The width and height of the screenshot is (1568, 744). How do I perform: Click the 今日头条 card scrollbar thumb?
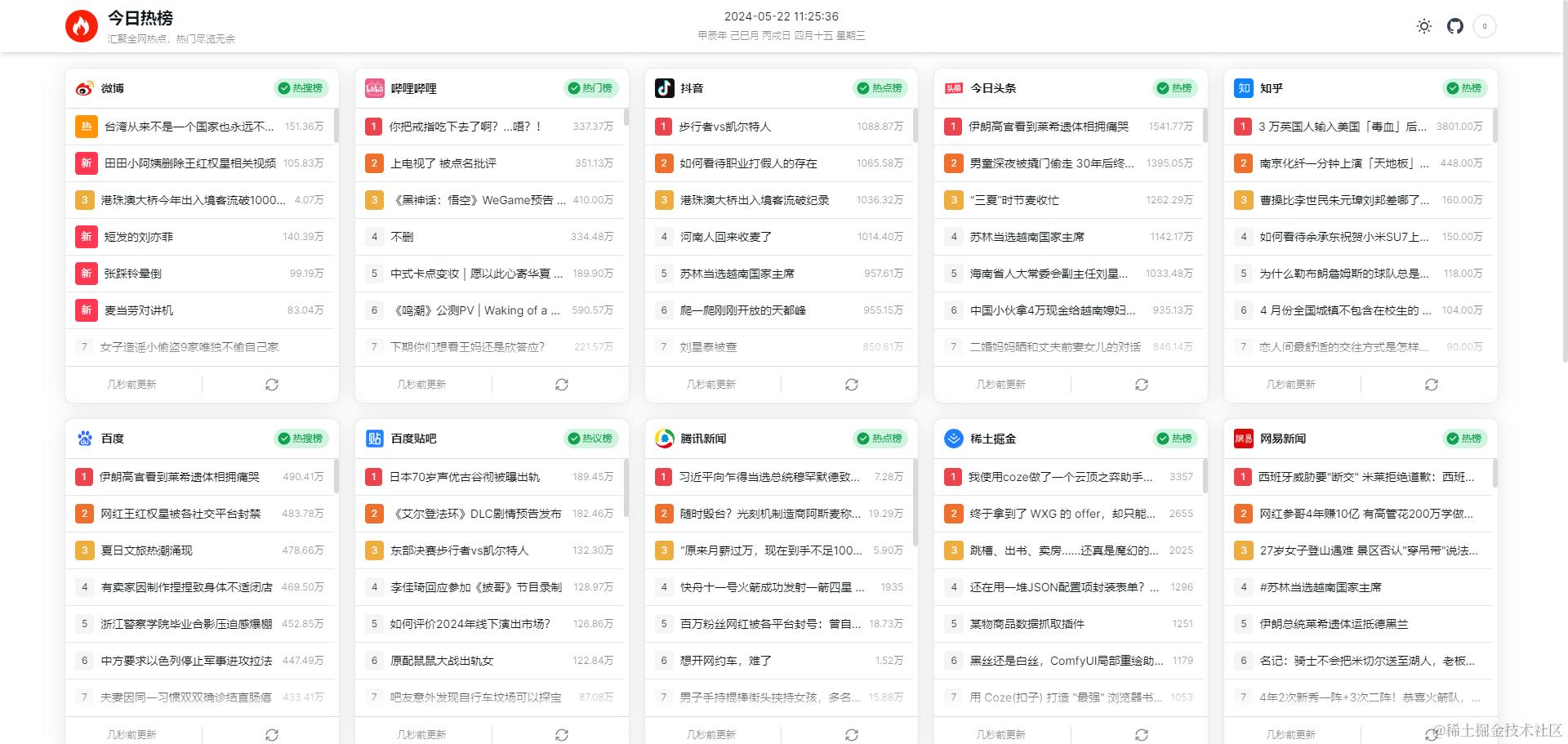click(x=1205, y=126)
